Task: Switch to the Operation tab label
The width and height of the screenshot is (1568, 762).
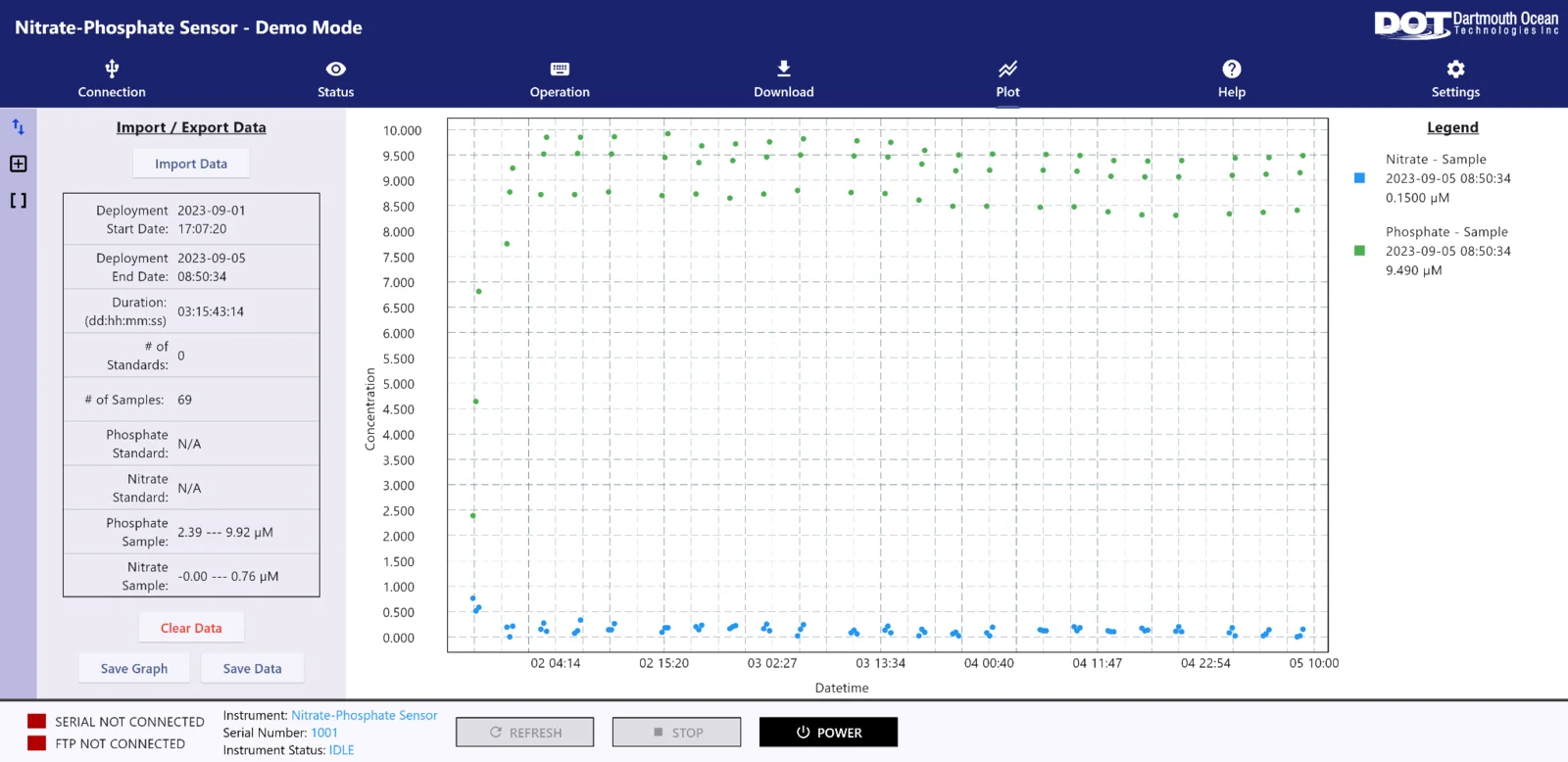Action: [x=560, y=92]
